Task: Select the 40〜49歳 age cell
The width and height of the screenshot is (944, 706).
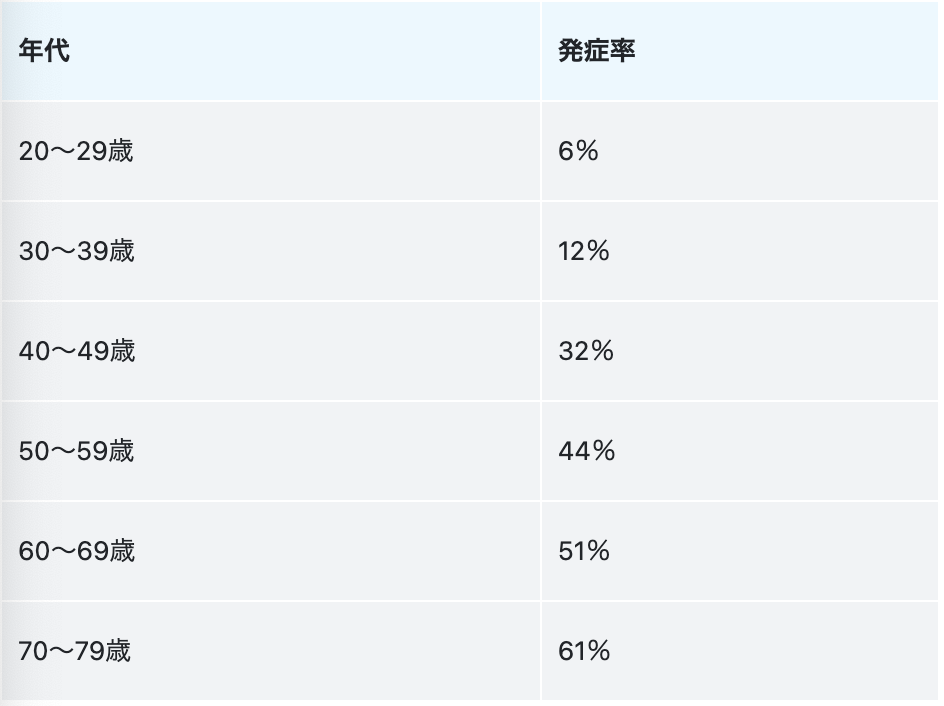Action: (x=76, y=351)
